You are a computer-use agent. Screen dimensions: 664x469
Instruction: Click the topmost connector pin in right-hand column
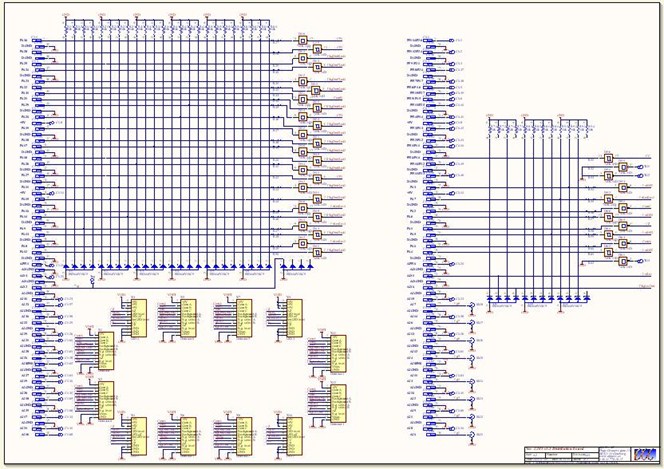point(428,41)
